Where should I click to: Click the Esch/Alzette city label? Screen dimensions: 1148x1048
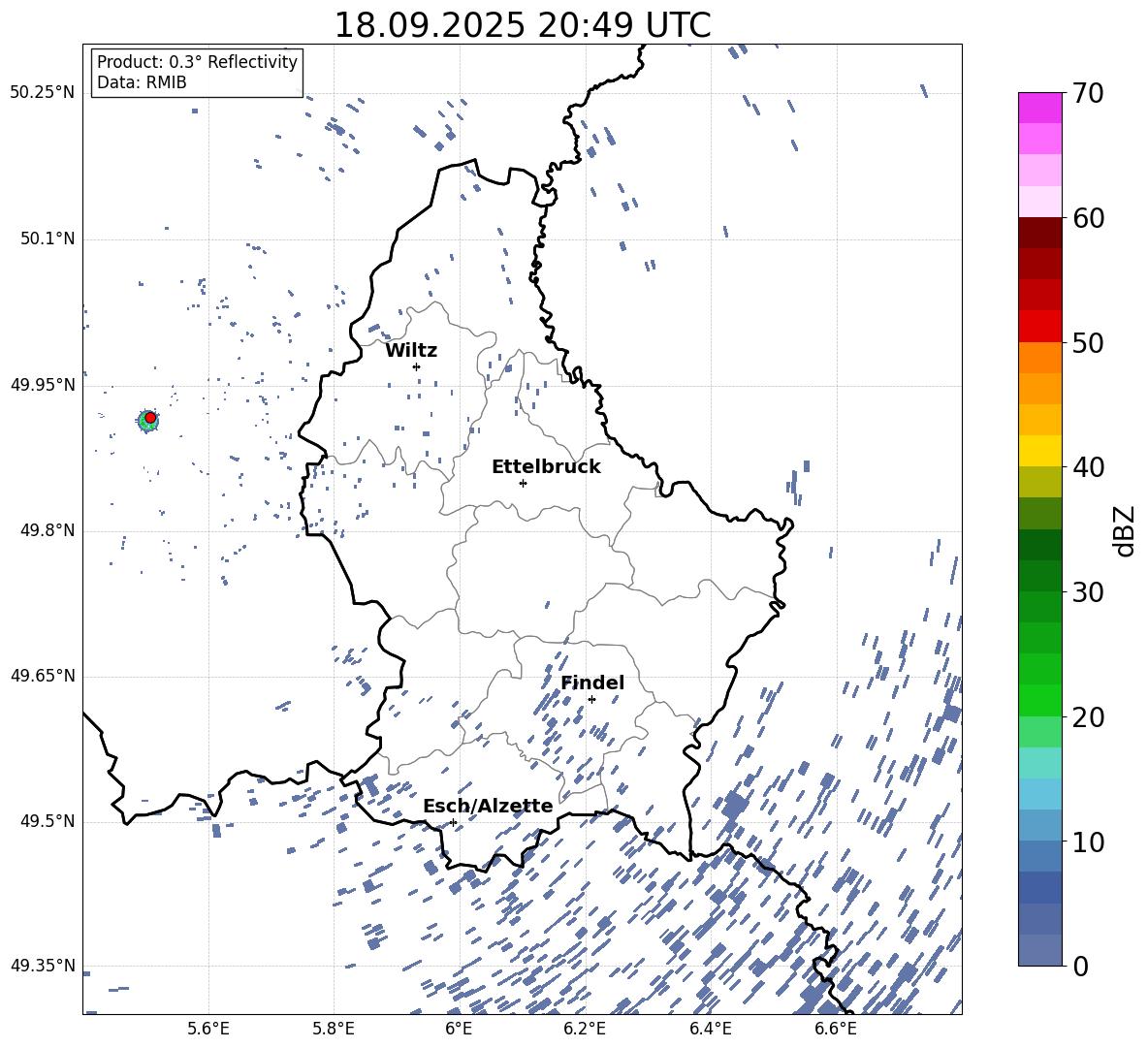point(488,807)
